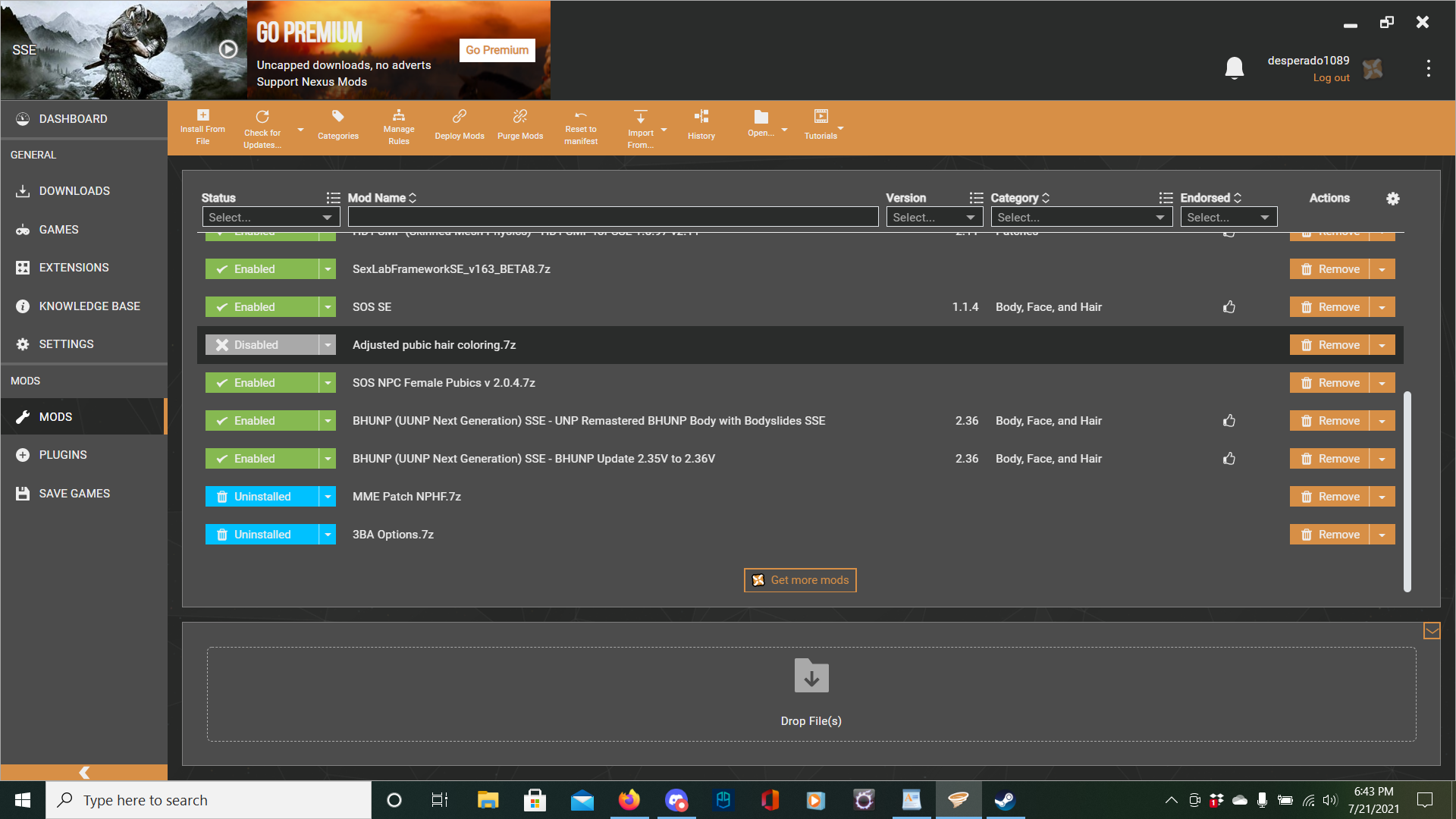This screenshot has width=1456, height=819.
Task: Click the Mod Name filter text field
Action: coord(612,218)
